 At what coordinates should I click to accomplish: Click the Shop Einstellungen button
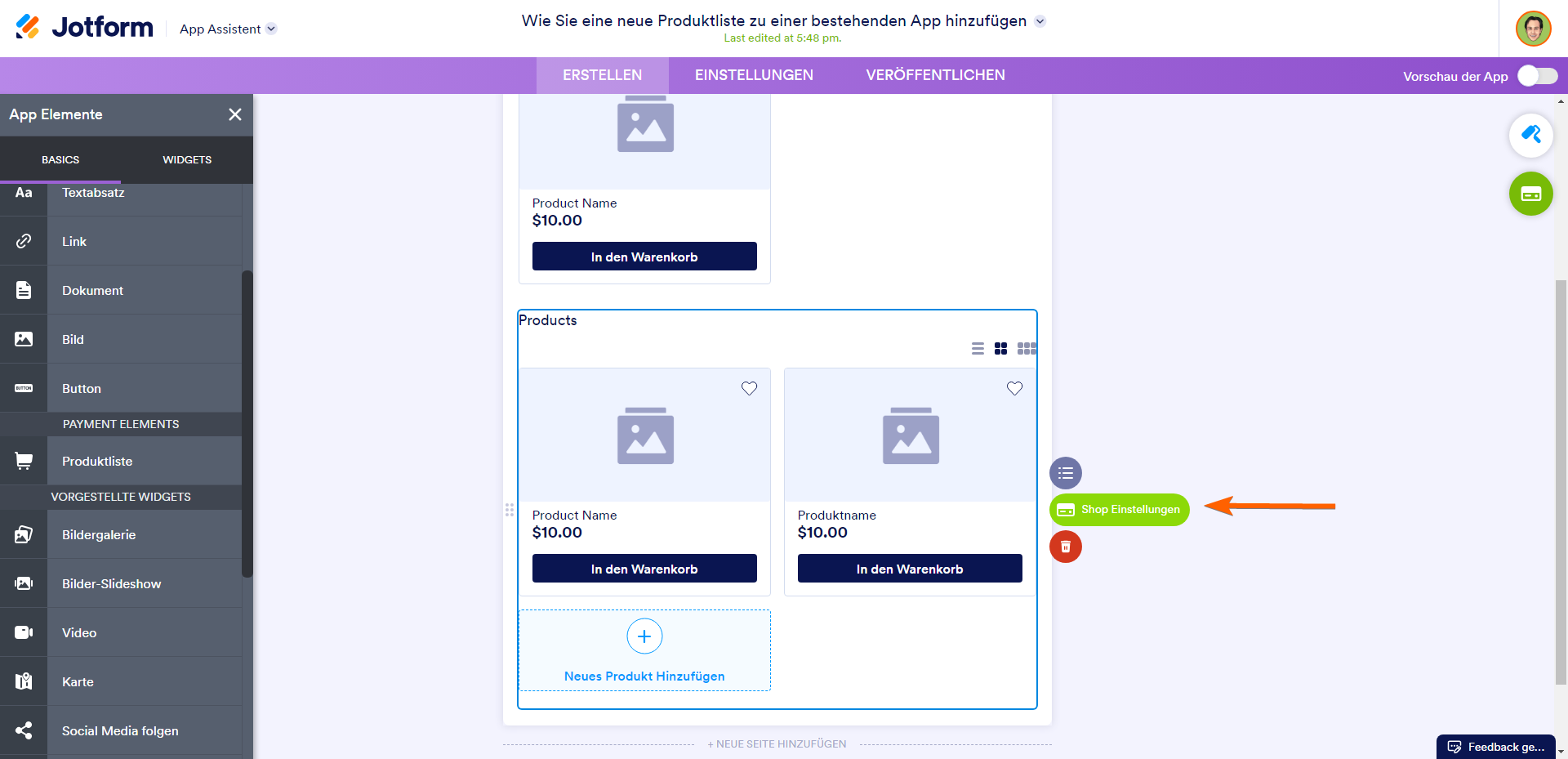click(1119, 510)
